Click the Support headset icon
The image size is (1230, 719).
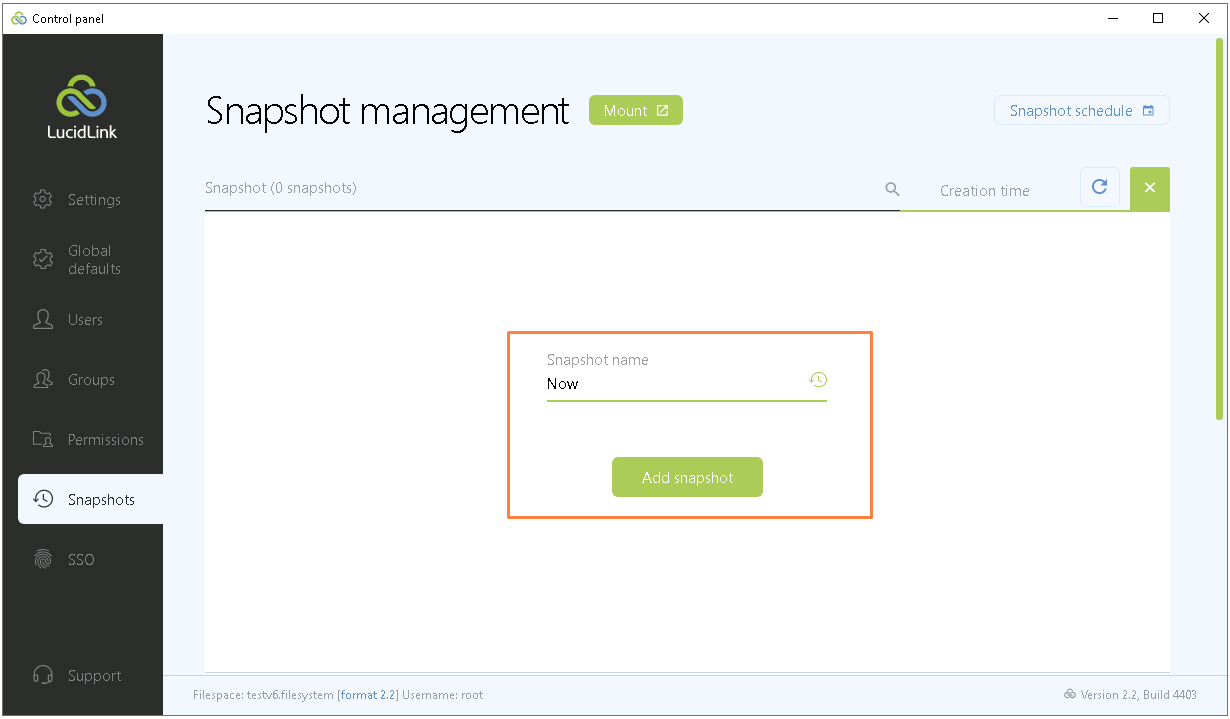pos(43,675)
